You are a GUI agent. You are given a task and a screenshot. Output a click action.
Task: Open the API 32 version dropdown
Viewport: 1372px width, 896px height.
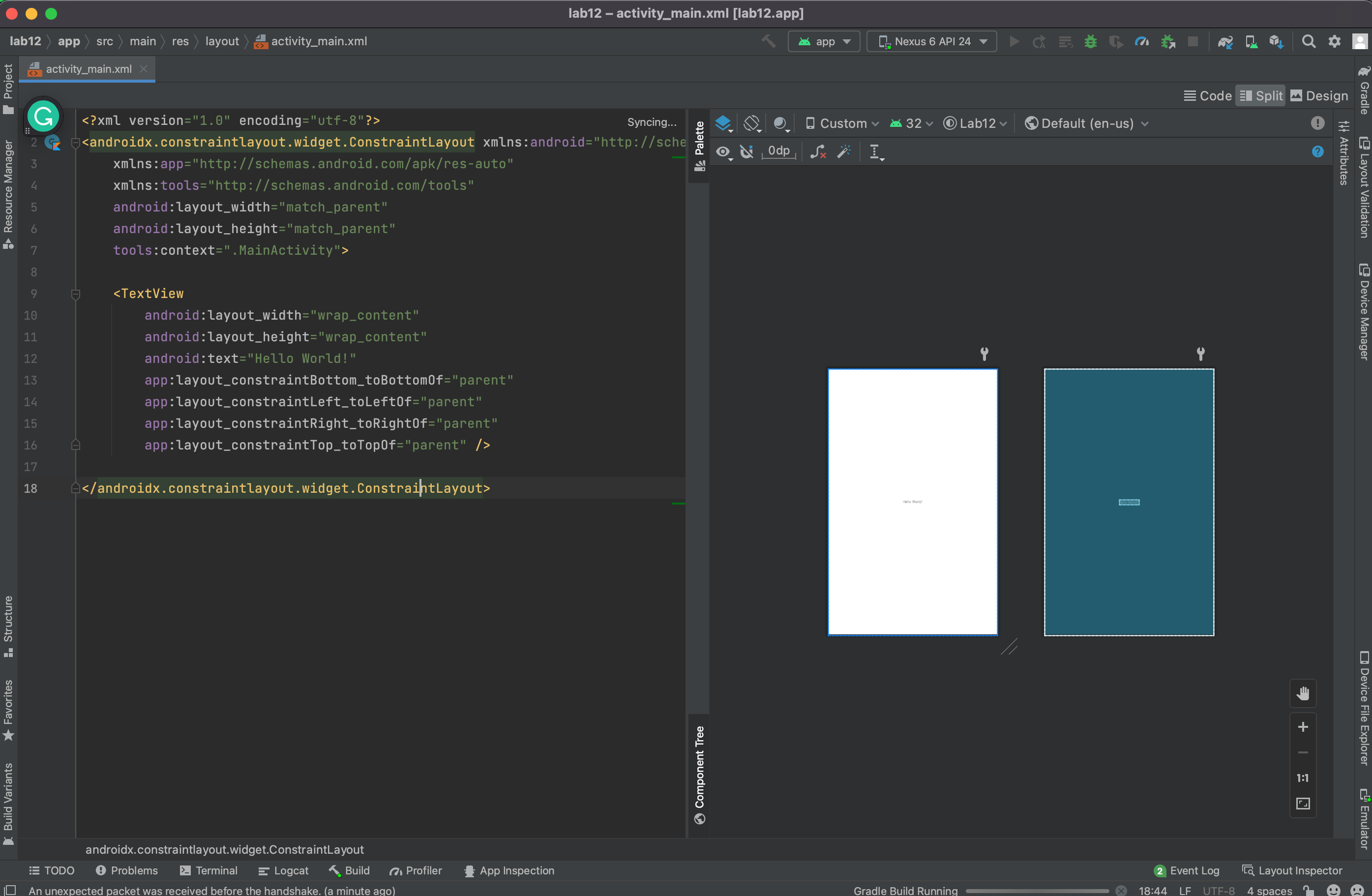tap(911, 123)
